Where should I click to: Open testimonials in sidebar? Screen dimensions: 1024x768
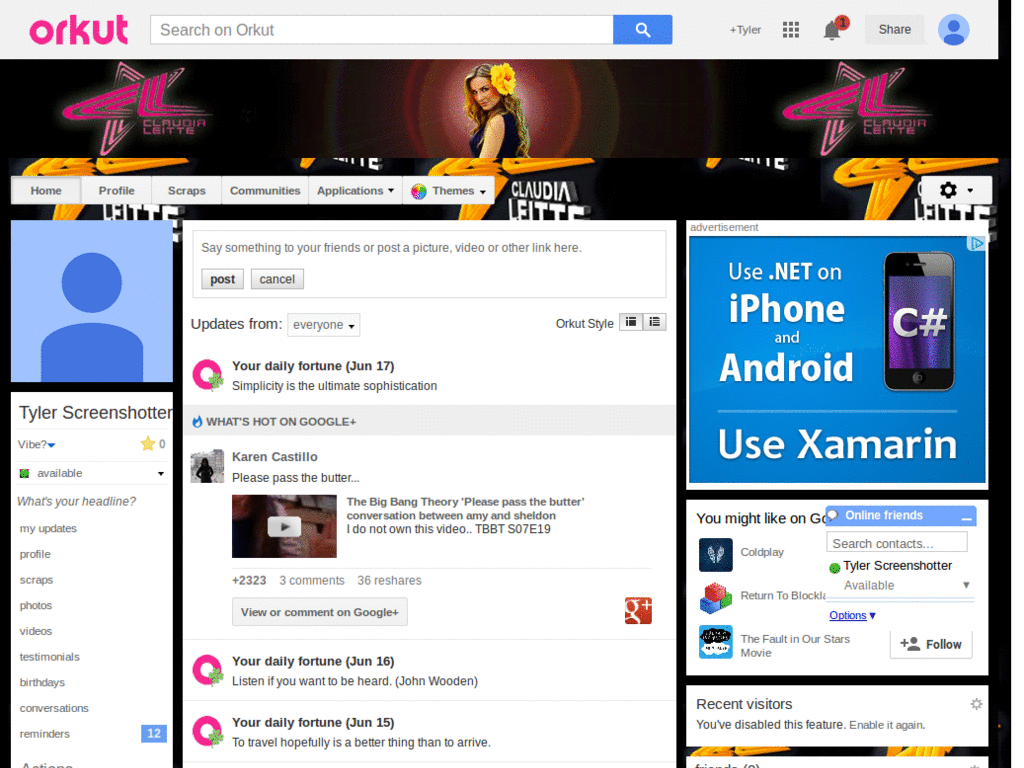point(50,657)
